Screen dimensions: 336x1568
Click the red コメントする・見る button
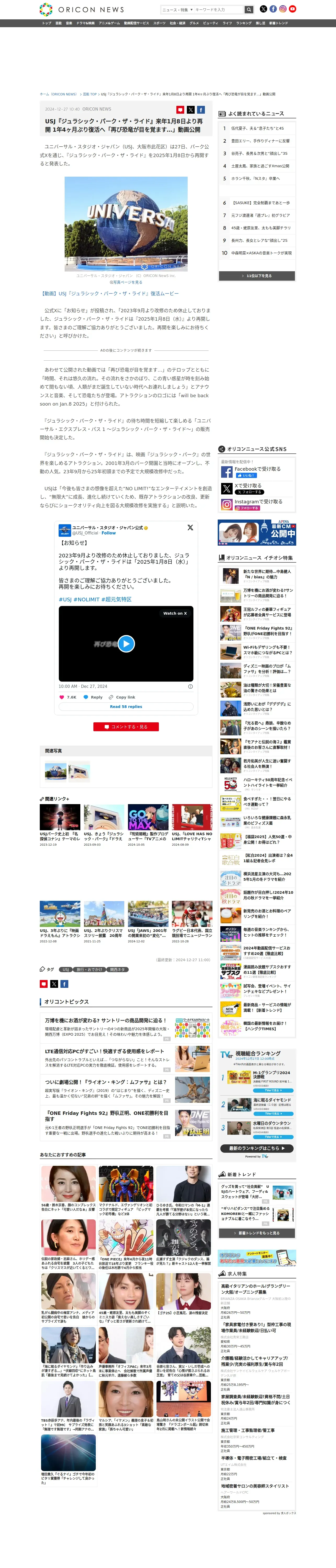(x=126, y=727)
